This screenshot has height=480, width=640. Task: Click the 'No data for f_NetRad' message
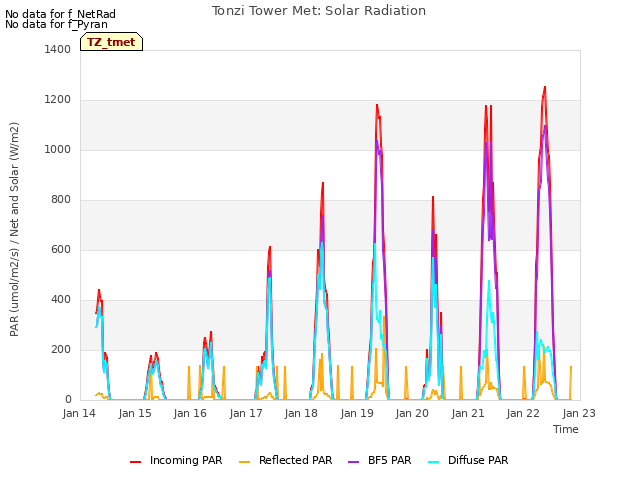[60, 14]
